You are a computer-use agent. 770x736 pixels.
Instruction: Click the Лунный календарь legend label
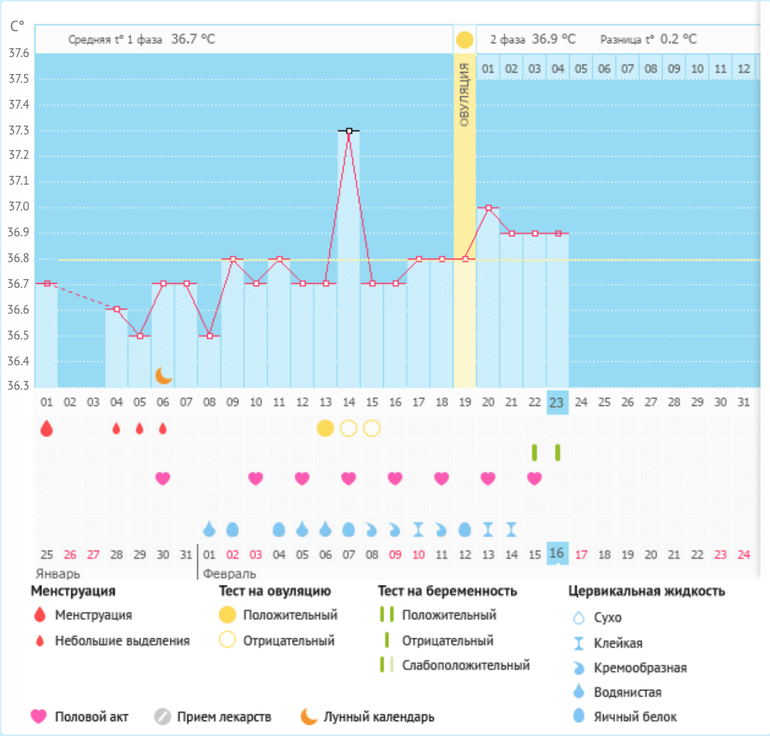(x=380, y=716)
